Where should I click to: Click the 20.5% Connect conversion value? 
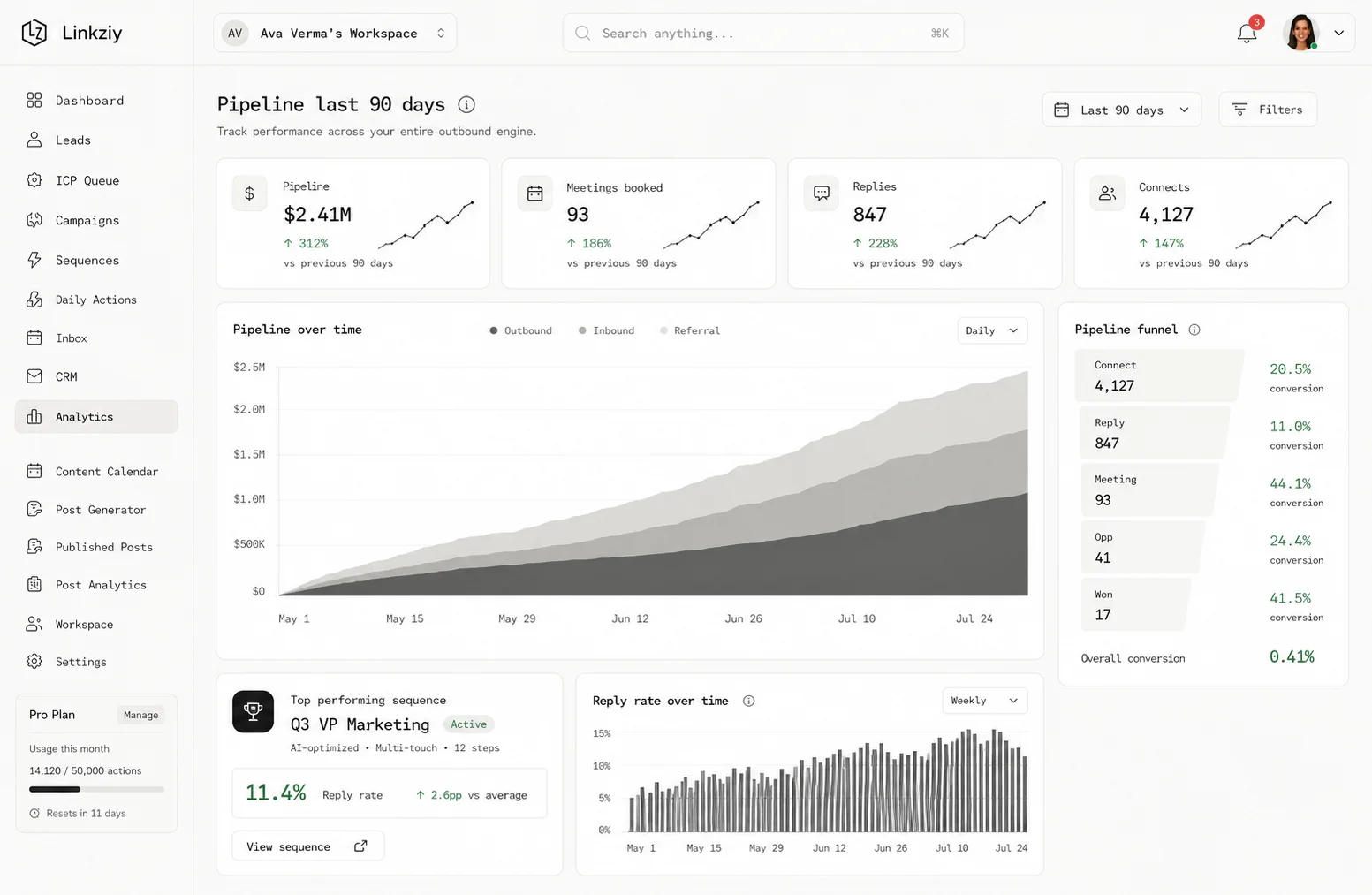[x=1290, y=369]
